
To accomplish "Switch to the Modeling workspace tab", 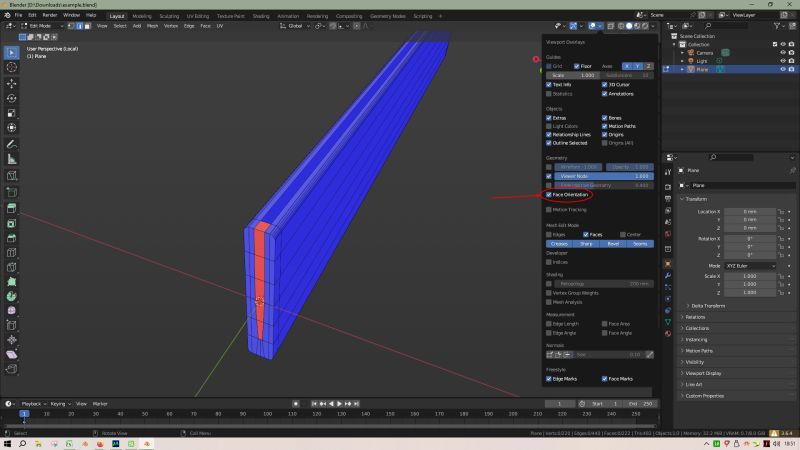I will point(142,16).
